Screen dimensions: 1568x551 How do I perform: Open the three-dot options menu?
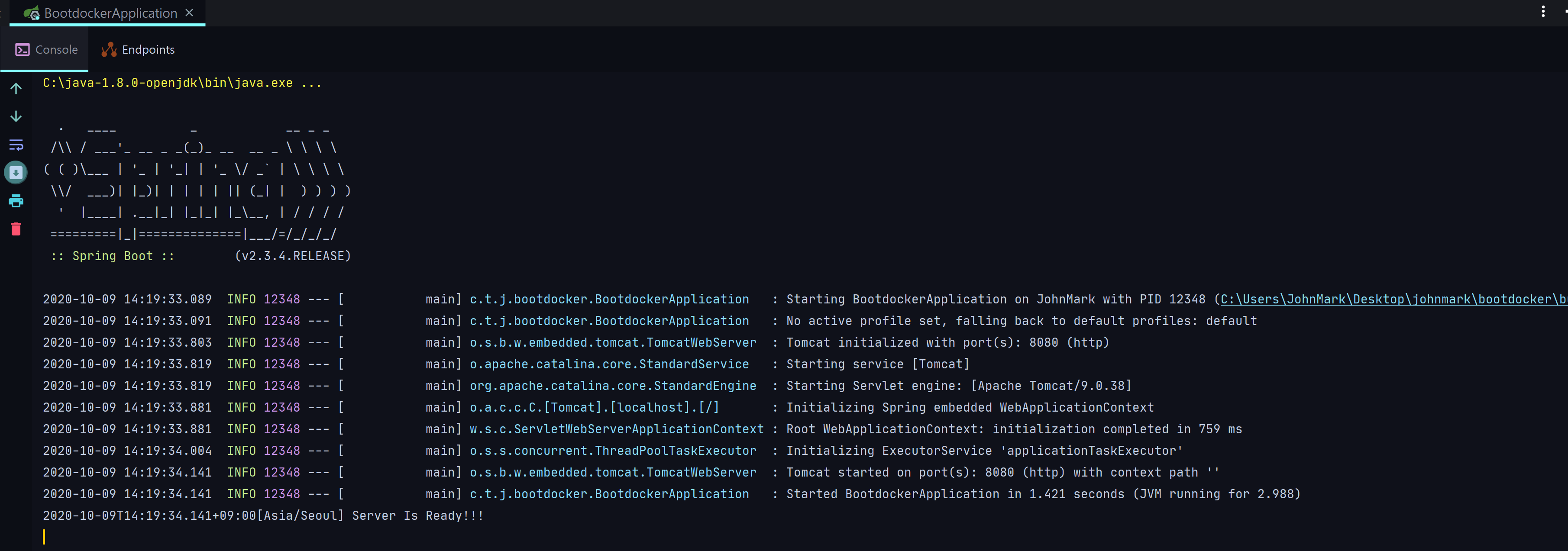[1542, 12]
